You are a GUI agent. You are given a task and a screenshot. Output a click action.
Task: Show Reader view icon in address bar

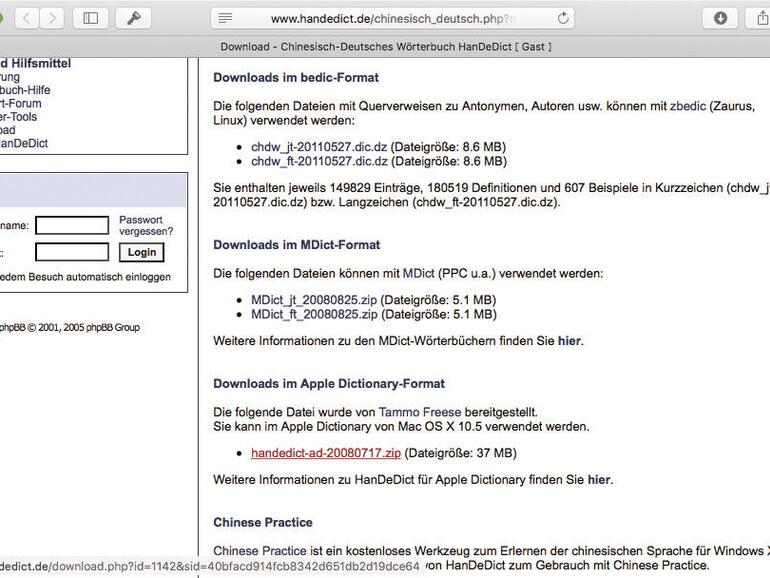pyautogui.click(x=225, y=19)
